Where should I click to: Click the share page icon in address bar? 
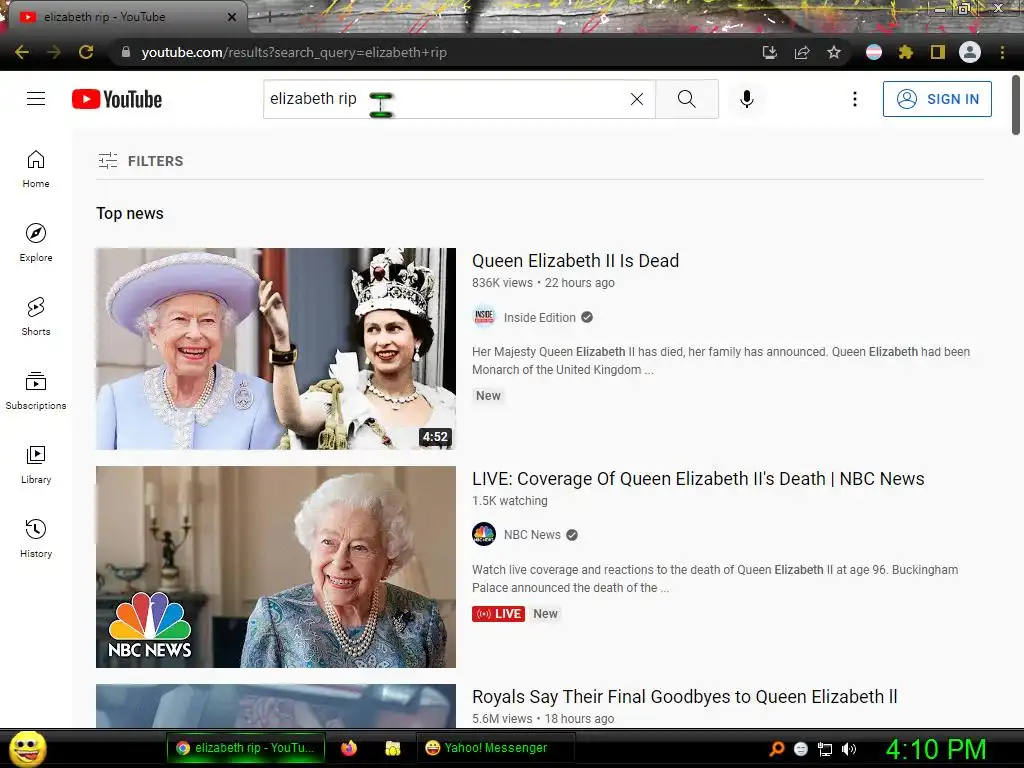(x=801, y=52)
